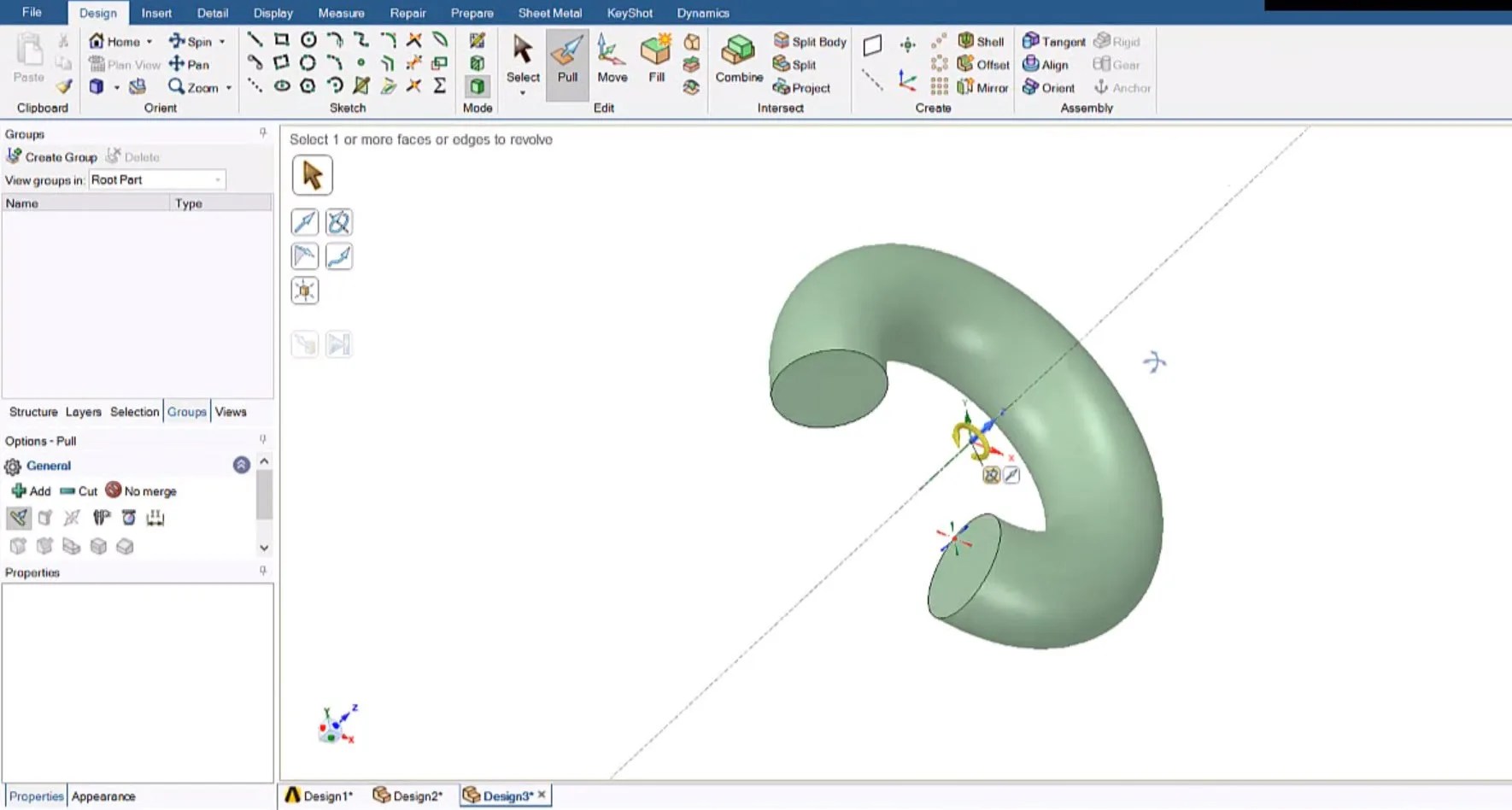This screenshot has height=810, width=1512.
Task: Open the KeyShot ribbon tab
Action: [x=630, y=13]
